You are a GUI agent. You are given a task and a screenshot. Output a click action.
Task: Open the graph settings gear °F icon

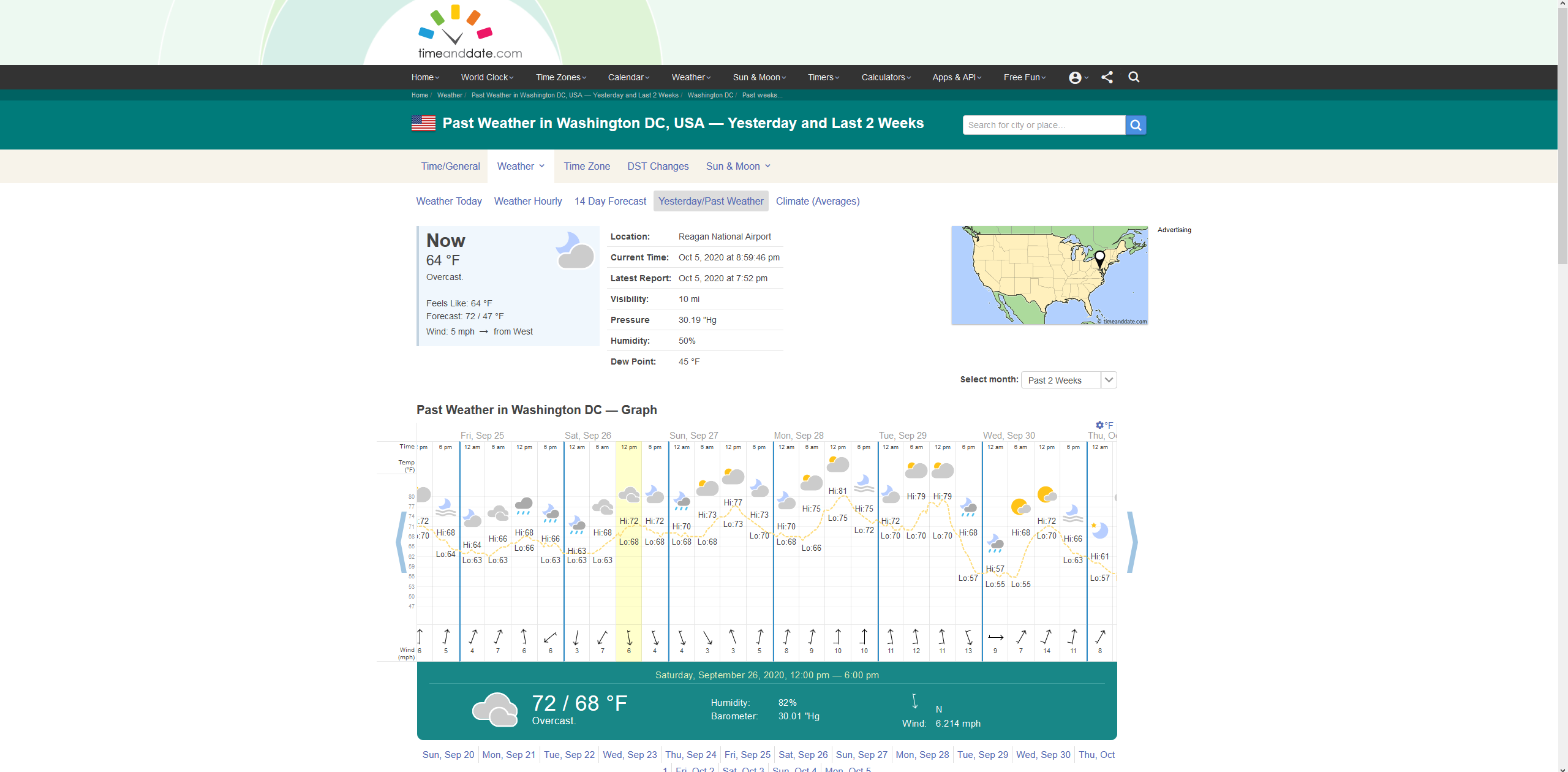pyautogui.click(x=1104, y=425)
